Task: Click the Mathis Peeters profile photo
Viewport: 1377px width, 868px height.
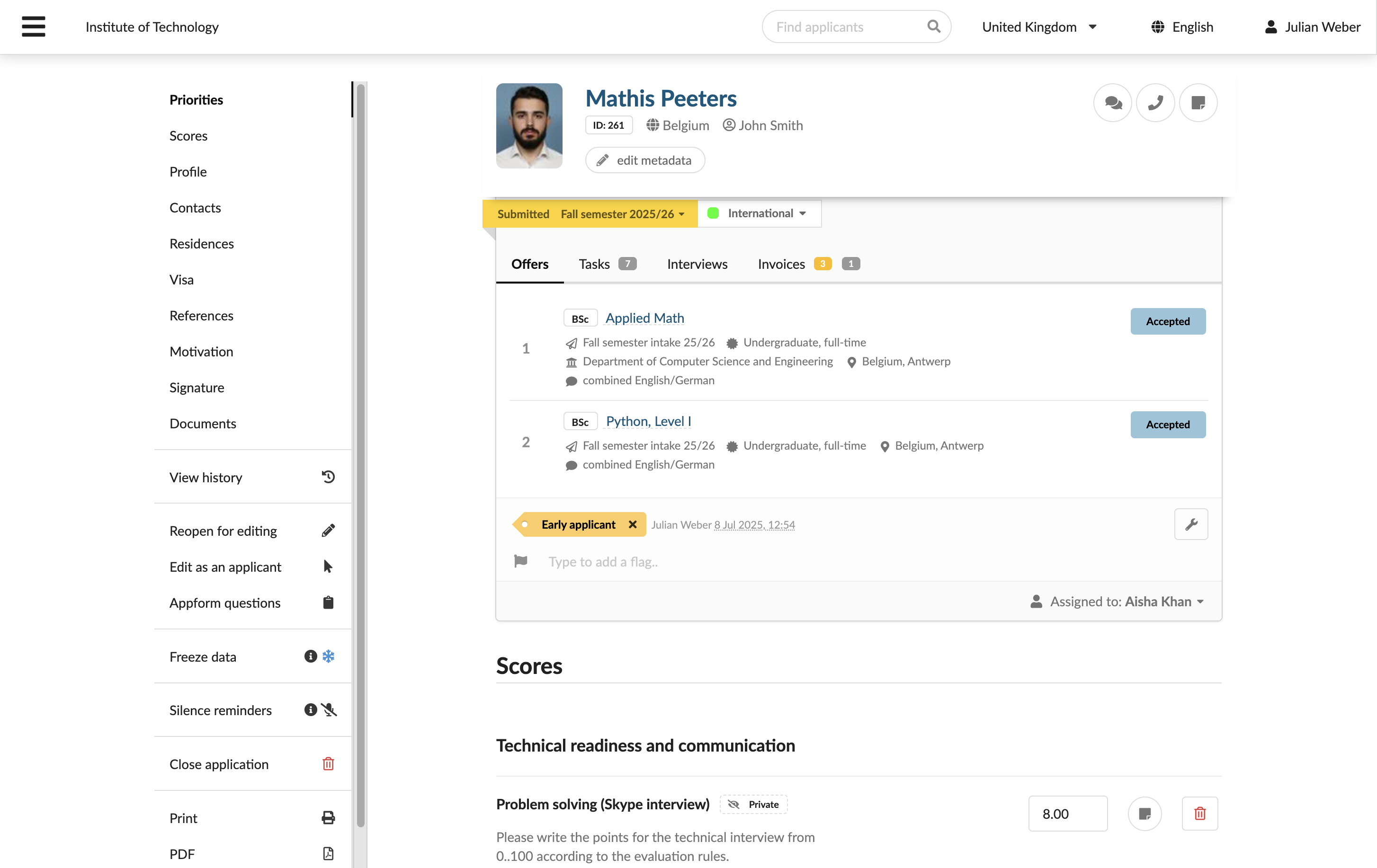Action: 529,126
